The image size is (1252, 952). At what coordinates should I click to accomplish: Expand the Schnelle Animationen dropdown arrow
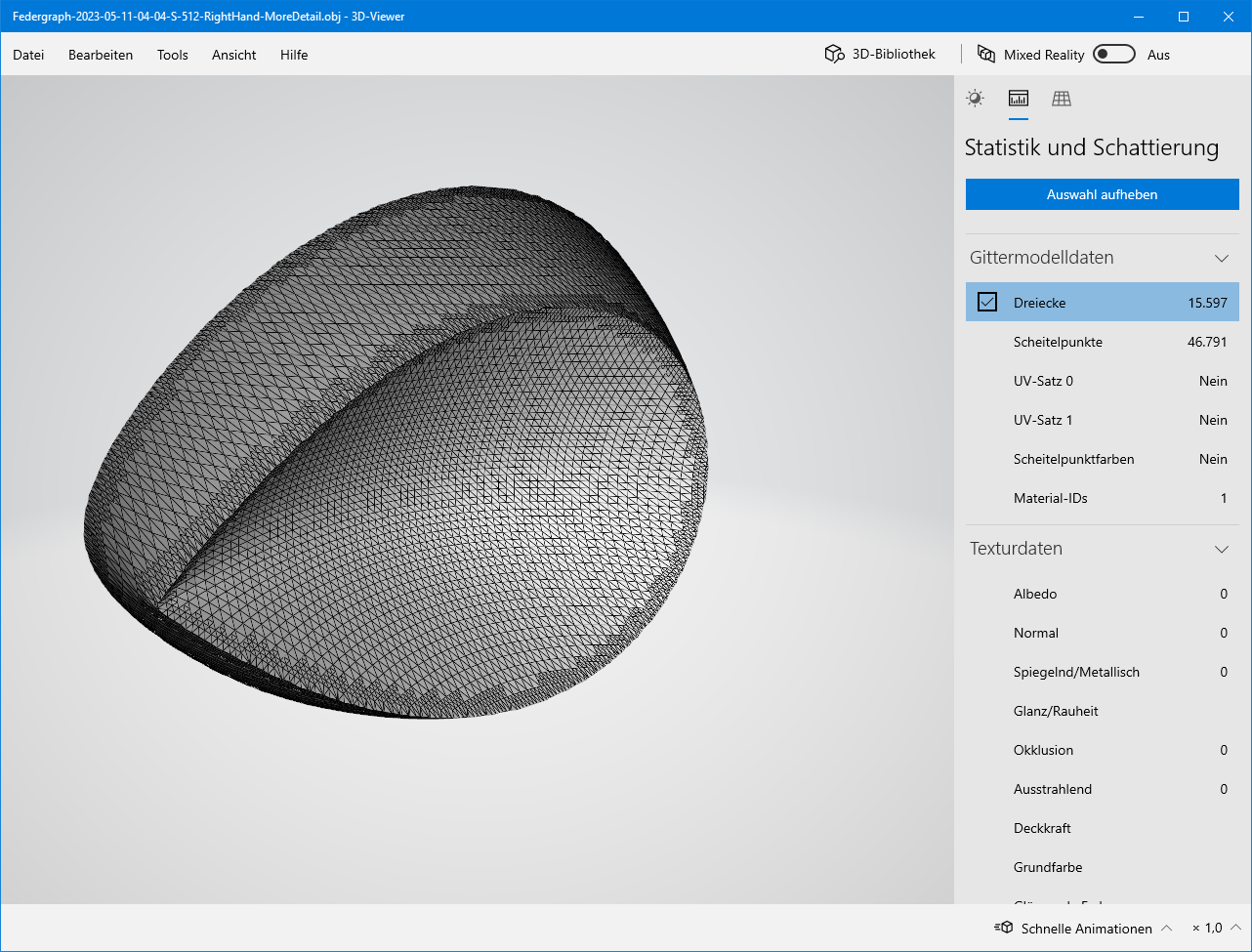[x=1166, y=928]
